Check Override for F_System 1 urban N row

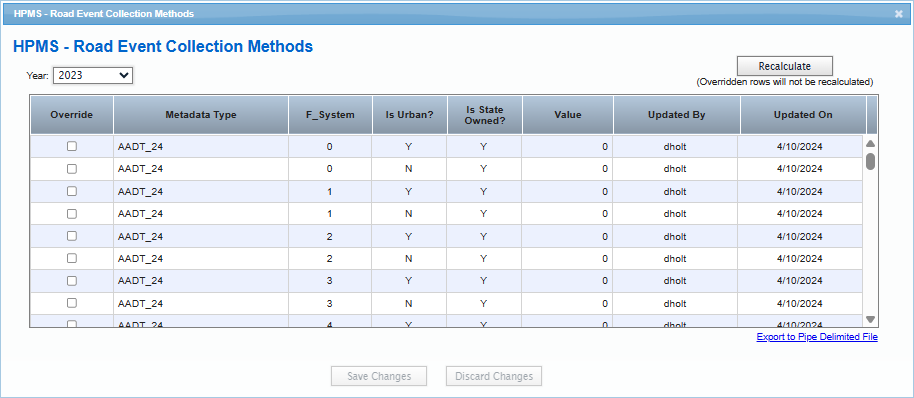72,214
